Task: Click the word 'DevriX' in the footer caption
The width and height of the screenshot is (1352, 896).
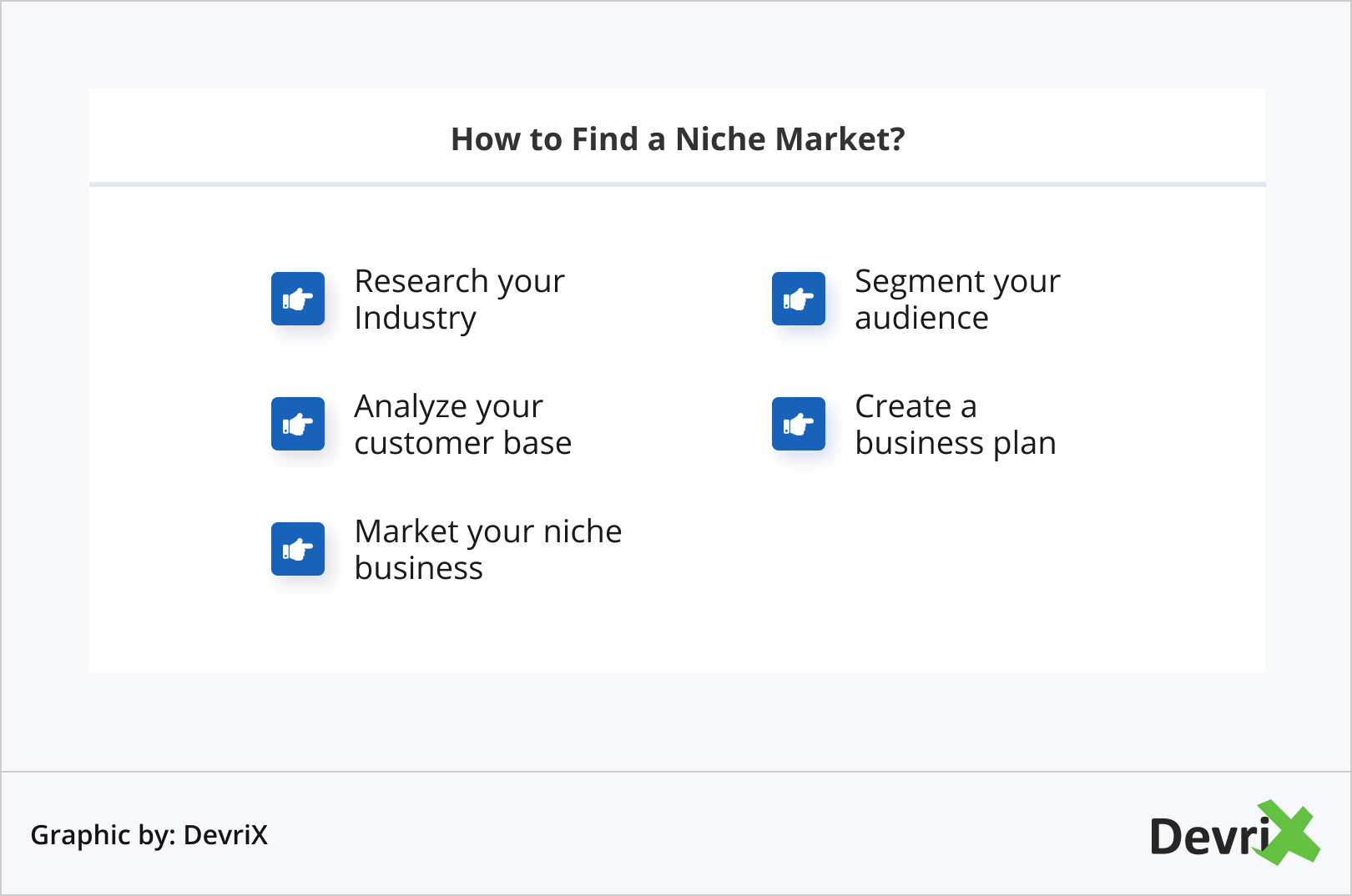Action: coord(225,835)
